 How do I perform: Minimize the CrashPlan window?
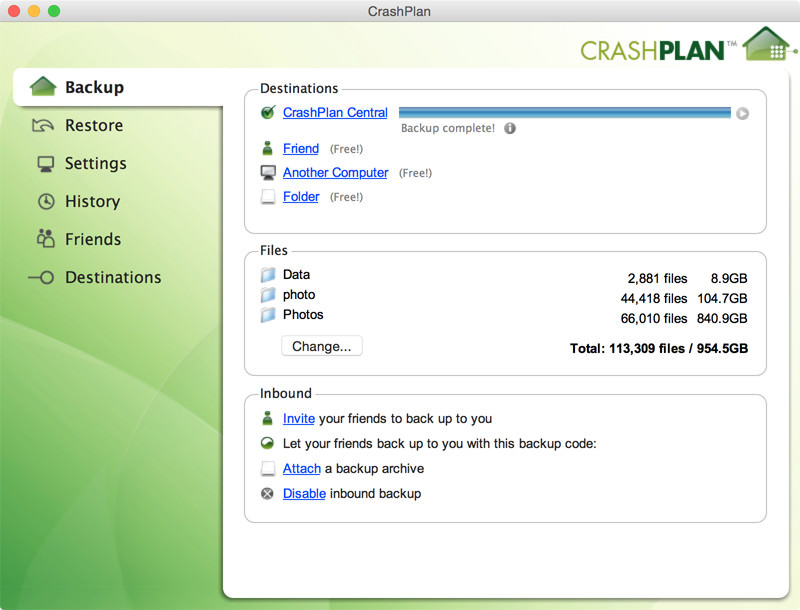(x=34, y=11)
